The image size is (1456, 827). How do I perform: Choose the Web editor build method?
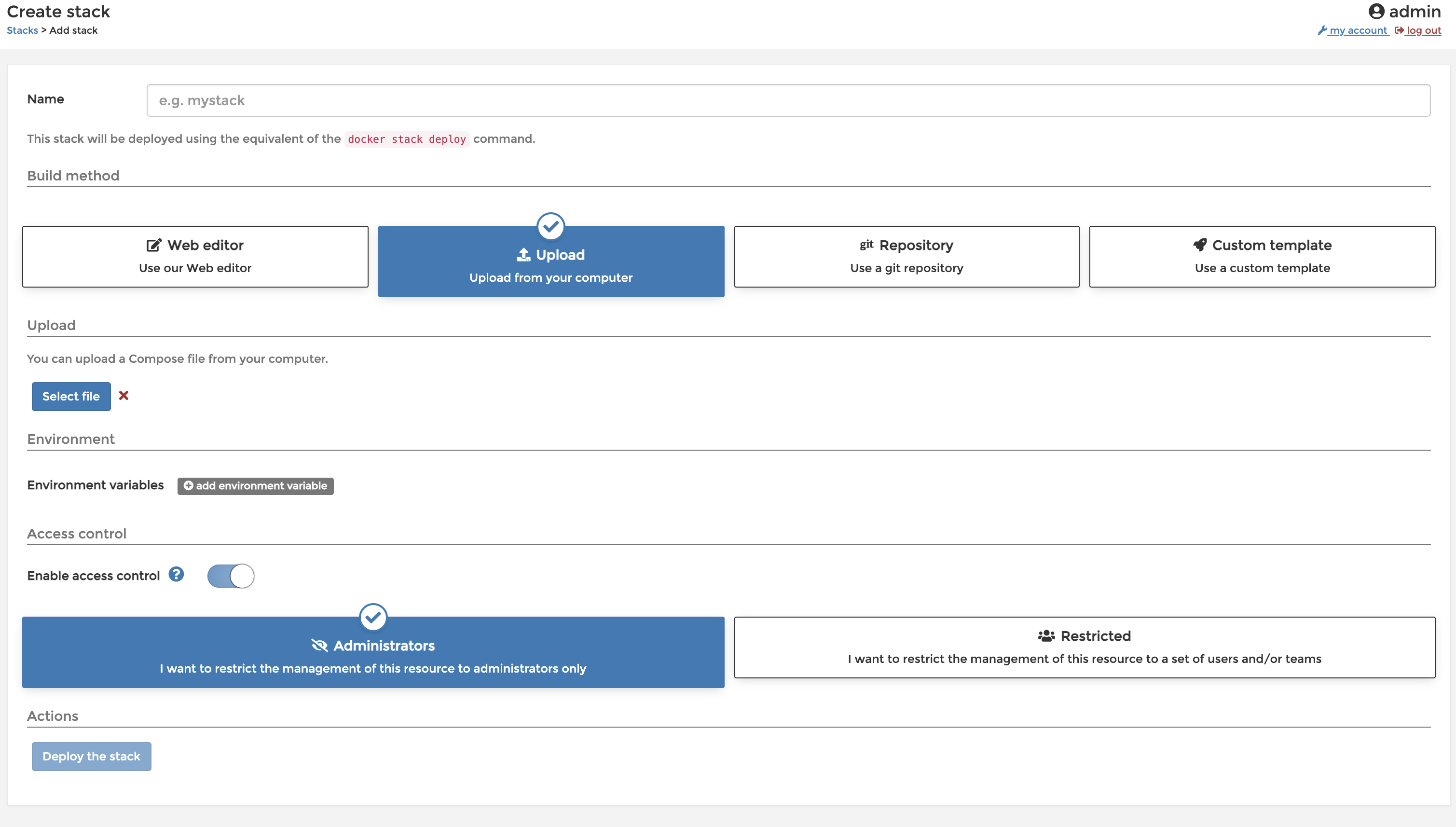[195, 257]
